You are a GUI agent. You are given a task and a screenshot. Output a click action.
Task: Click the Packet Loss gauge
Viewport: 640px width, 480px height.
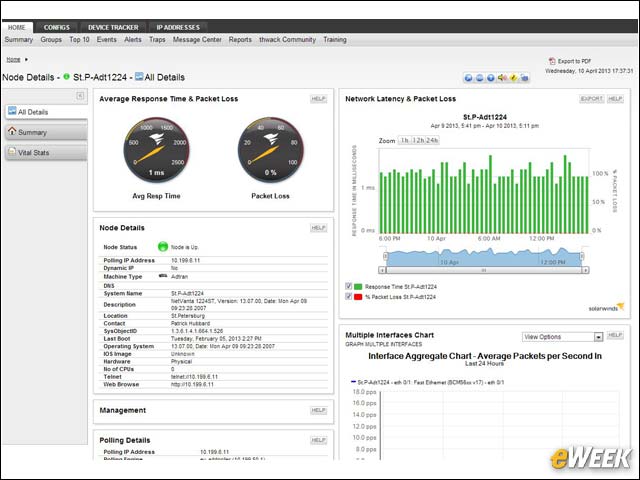[271, 150]
